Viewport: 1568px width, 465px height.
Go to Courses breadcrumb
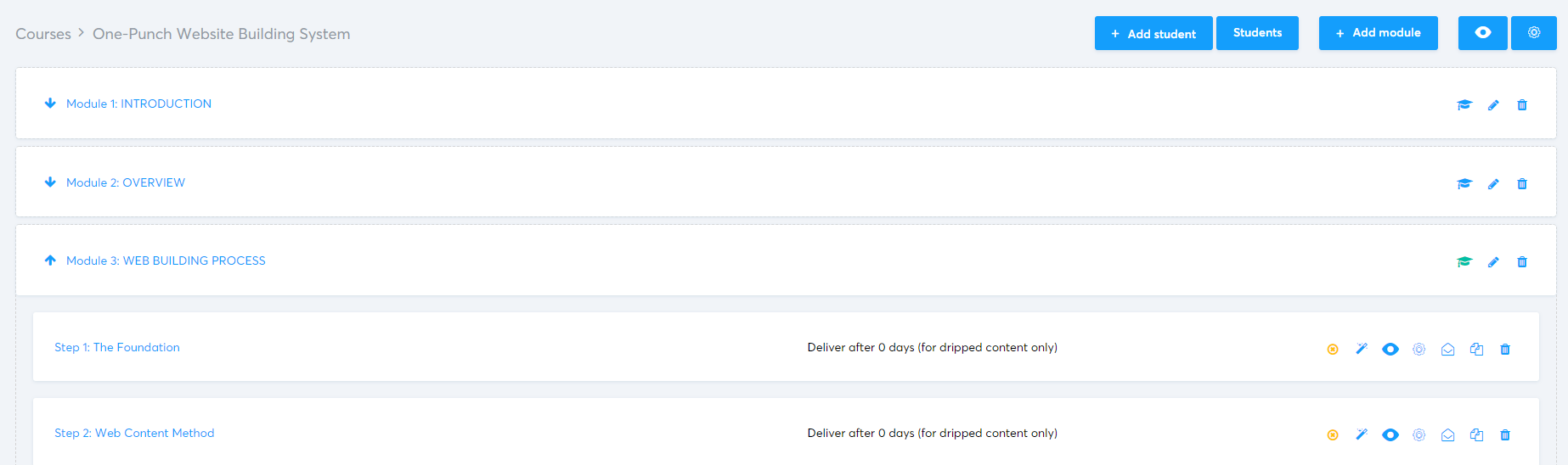[43, 34]
